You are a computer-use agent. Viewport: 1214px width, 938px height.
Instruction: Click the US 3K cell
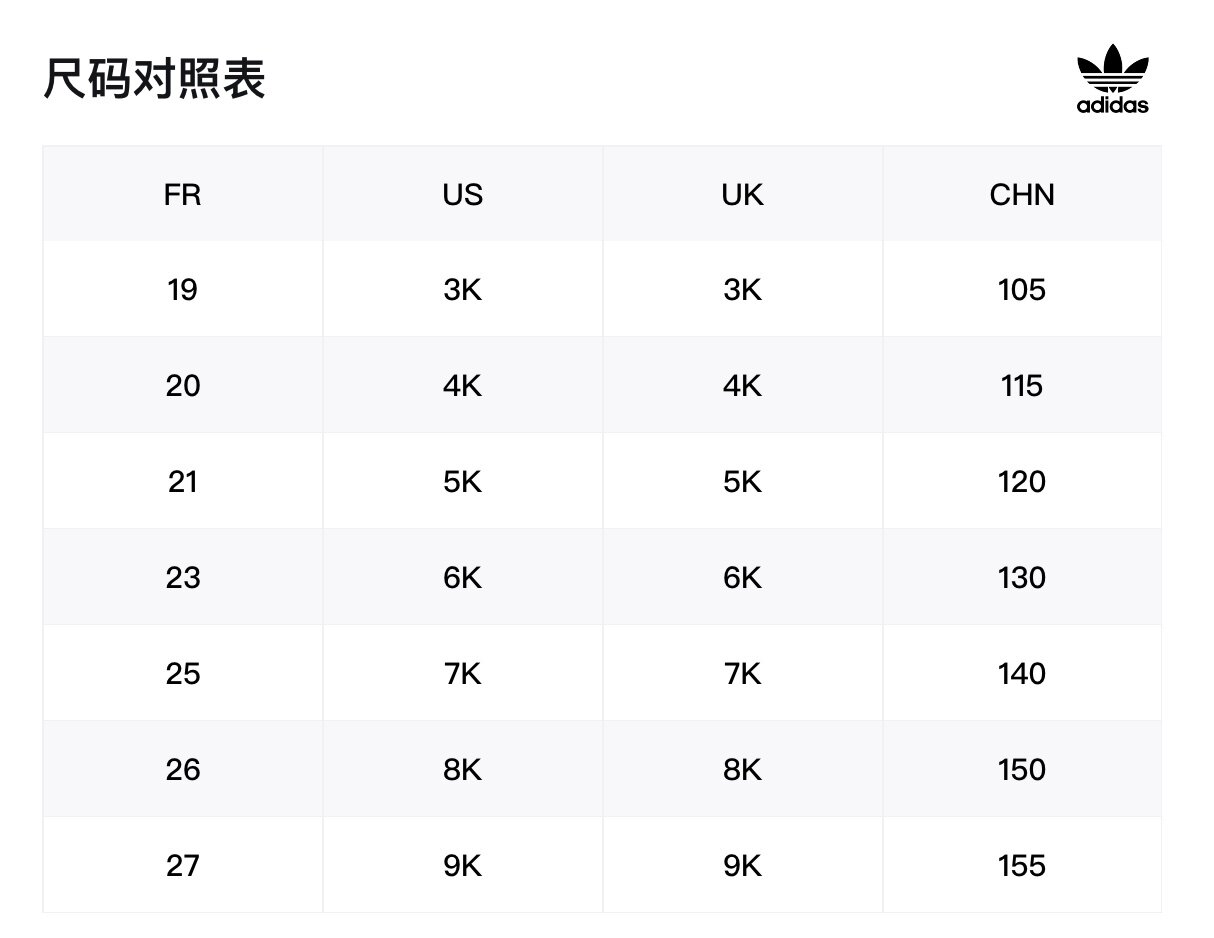tap(463, 289)
